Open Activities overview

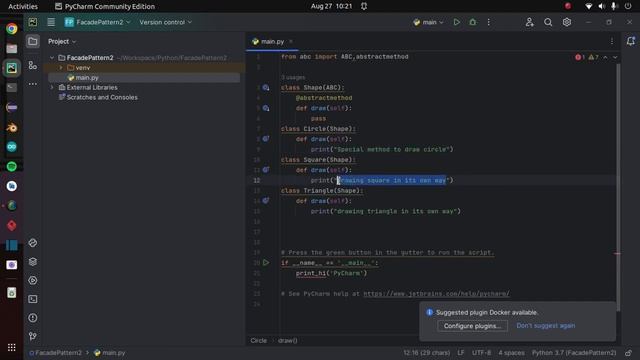[23, 6]
